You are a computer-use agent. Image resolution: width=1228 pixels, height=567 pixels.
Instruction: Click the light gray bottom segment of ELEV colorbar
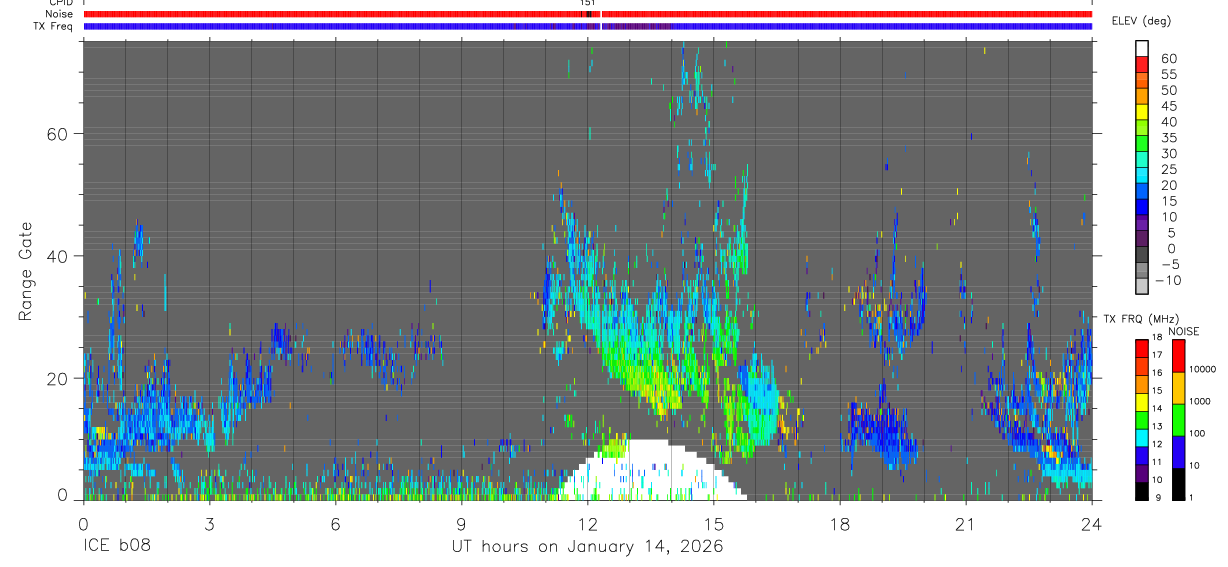pos(1142,286)
